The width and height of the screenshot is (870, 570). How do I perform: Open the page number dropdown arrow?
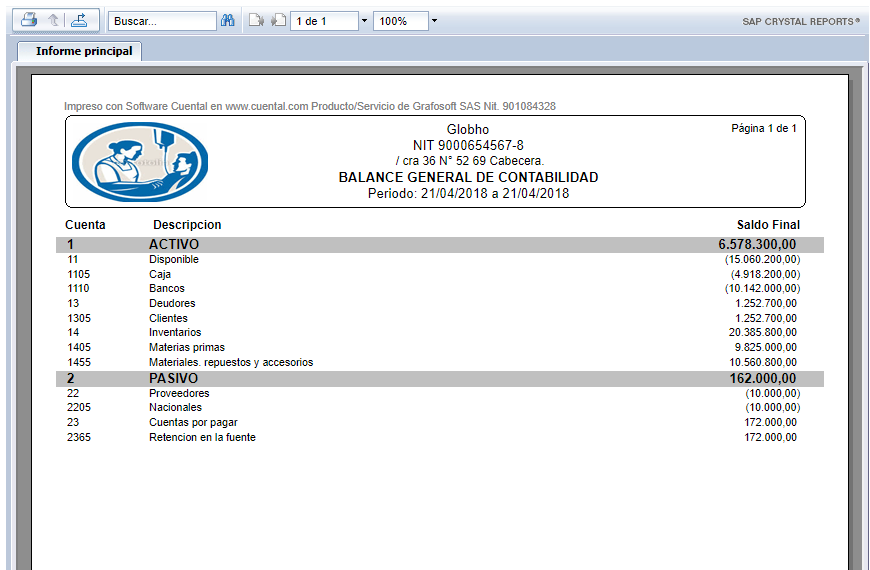364,21
